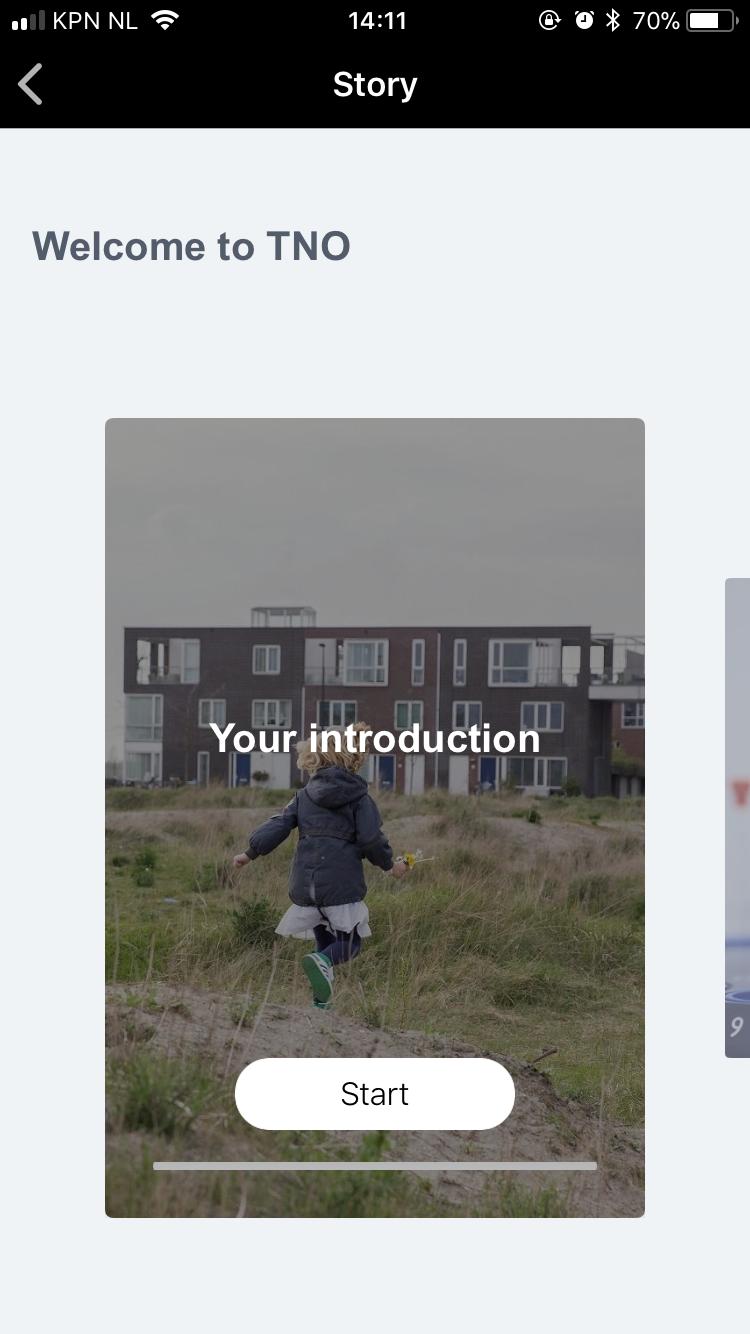Tap the 14:11 clock in status bar
The width and height of the screenshot is (750, 1334).
(377, 20)
